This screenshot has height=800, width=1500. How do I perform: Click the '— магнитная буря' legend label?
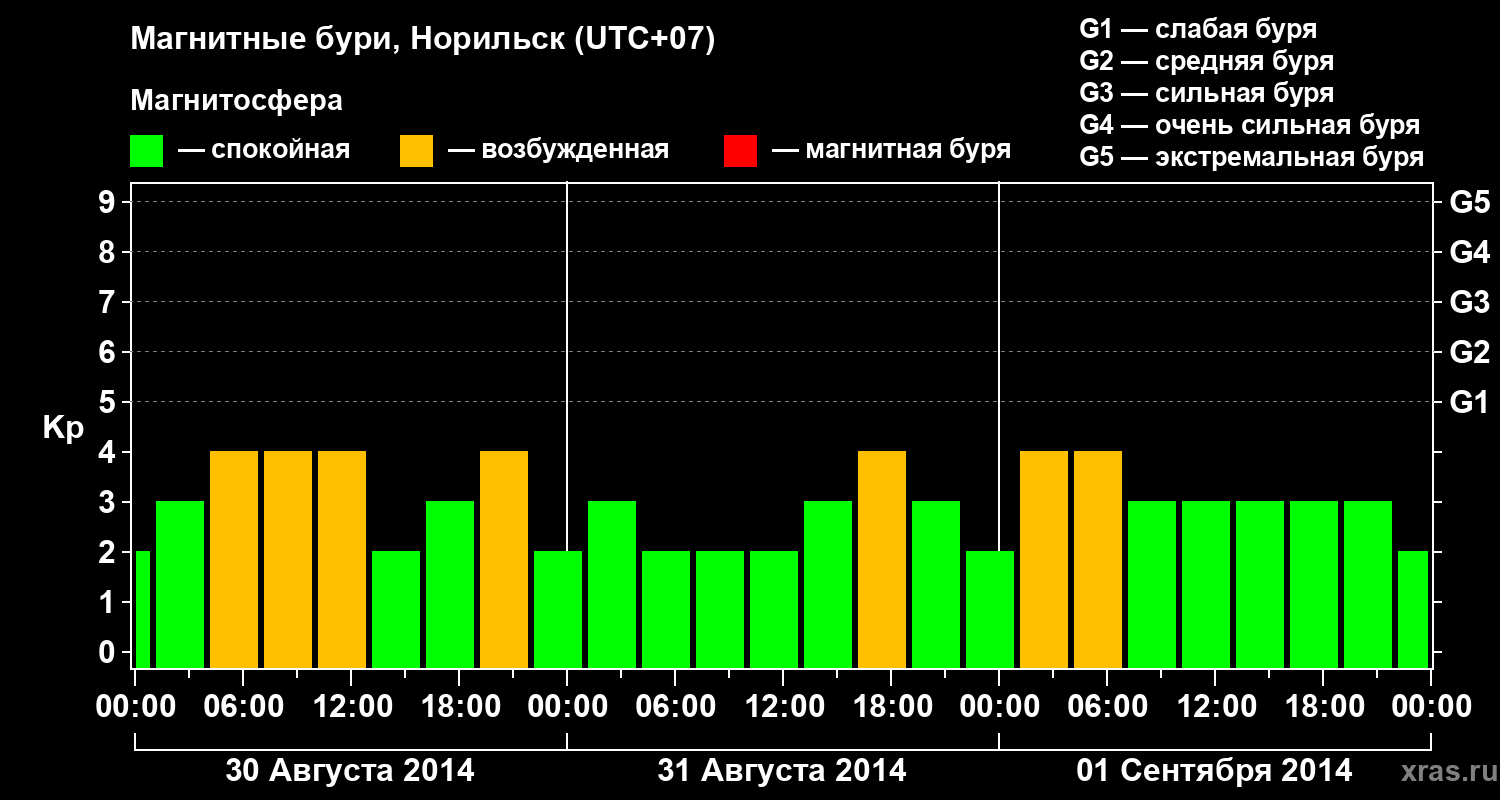tap(891, 150)
